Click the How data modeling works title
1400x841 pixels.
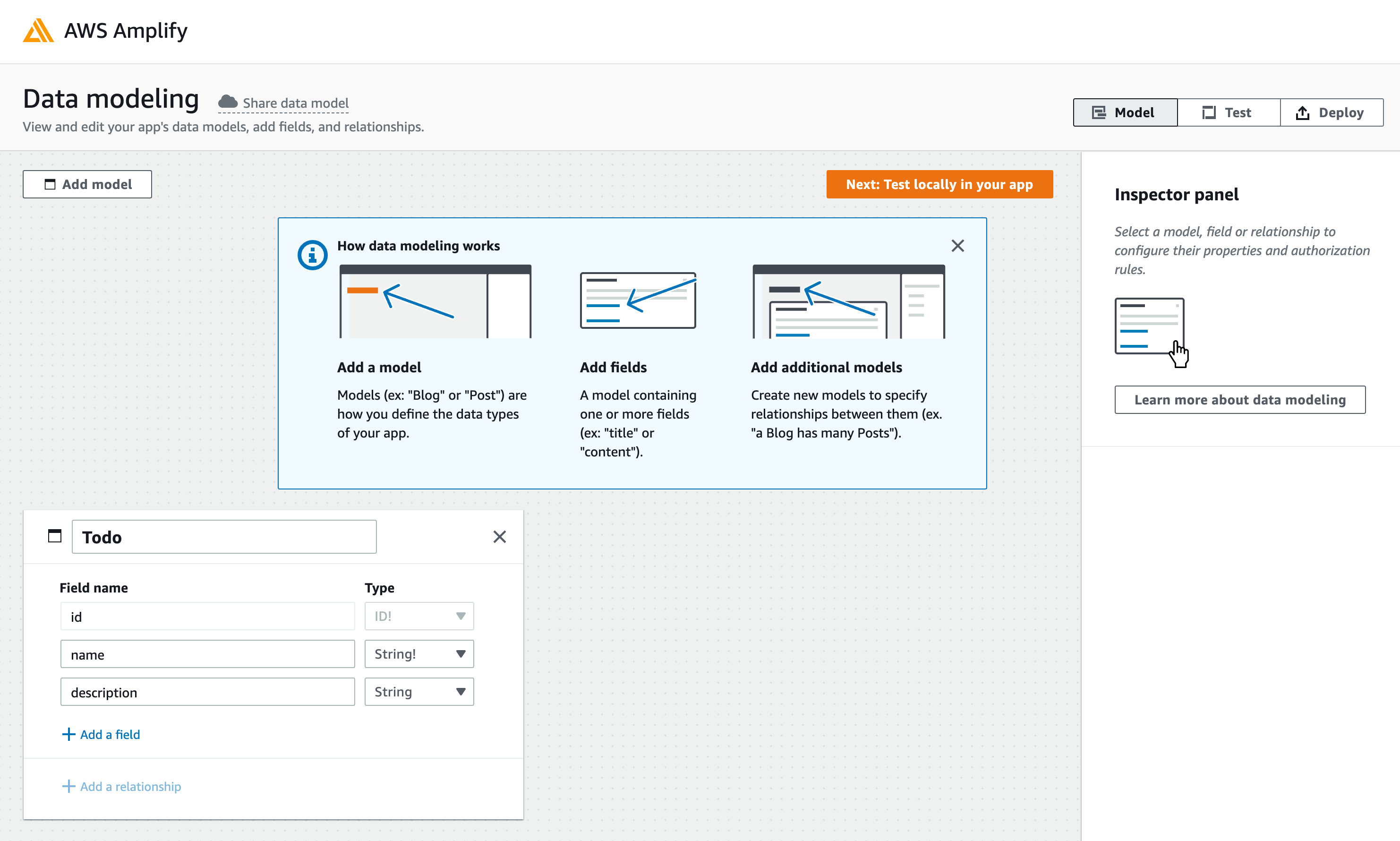tap(418, 246)
